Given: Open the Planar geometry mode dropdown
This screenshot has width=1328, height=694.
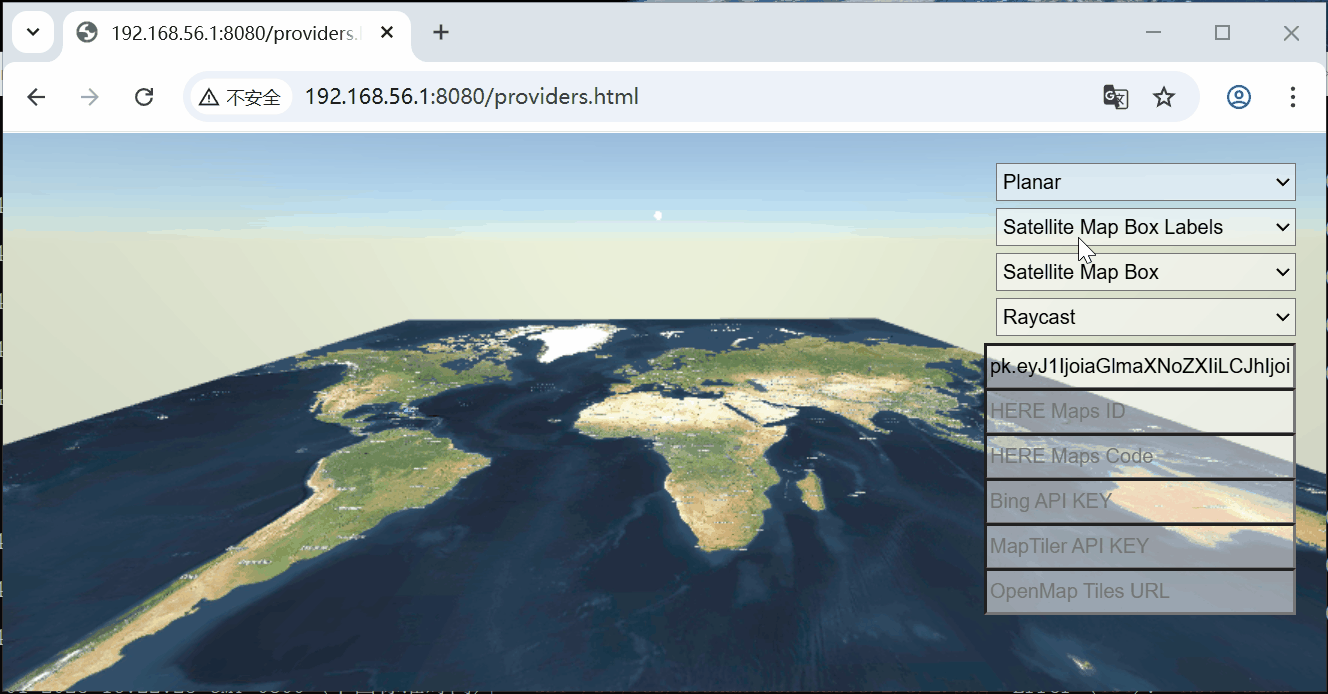Looking at the screenshot, I should (1145, 182).
